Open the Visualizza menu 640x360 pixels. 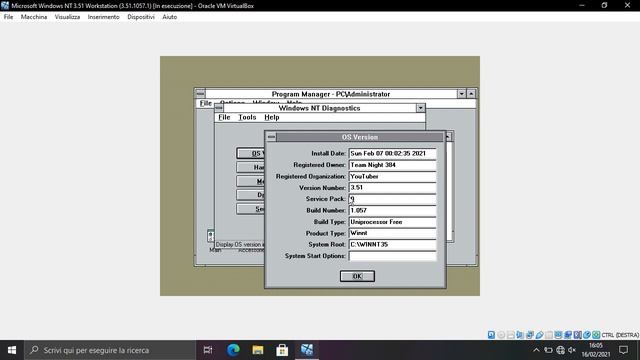67,17
